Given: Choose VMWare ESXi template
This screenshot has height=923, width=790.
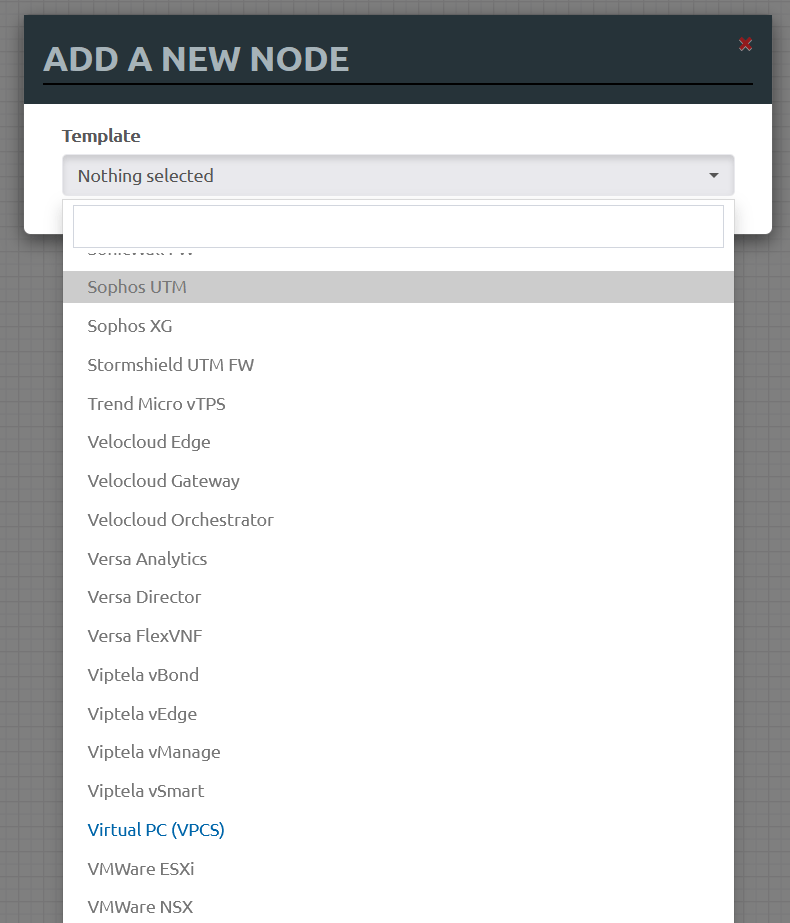Looking at the screenshot, I should 398,869.
